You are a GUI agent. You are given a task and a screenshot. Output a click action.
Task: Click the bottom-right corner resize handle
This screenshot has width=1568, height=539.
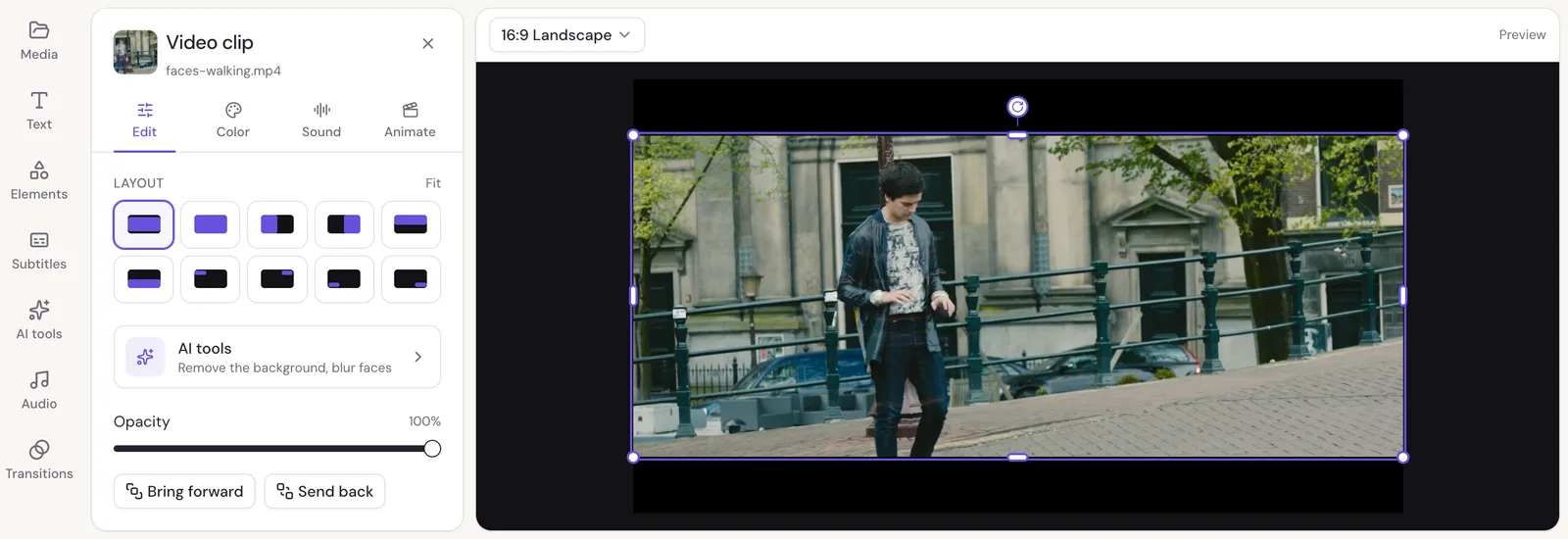tap(1403, 458)
